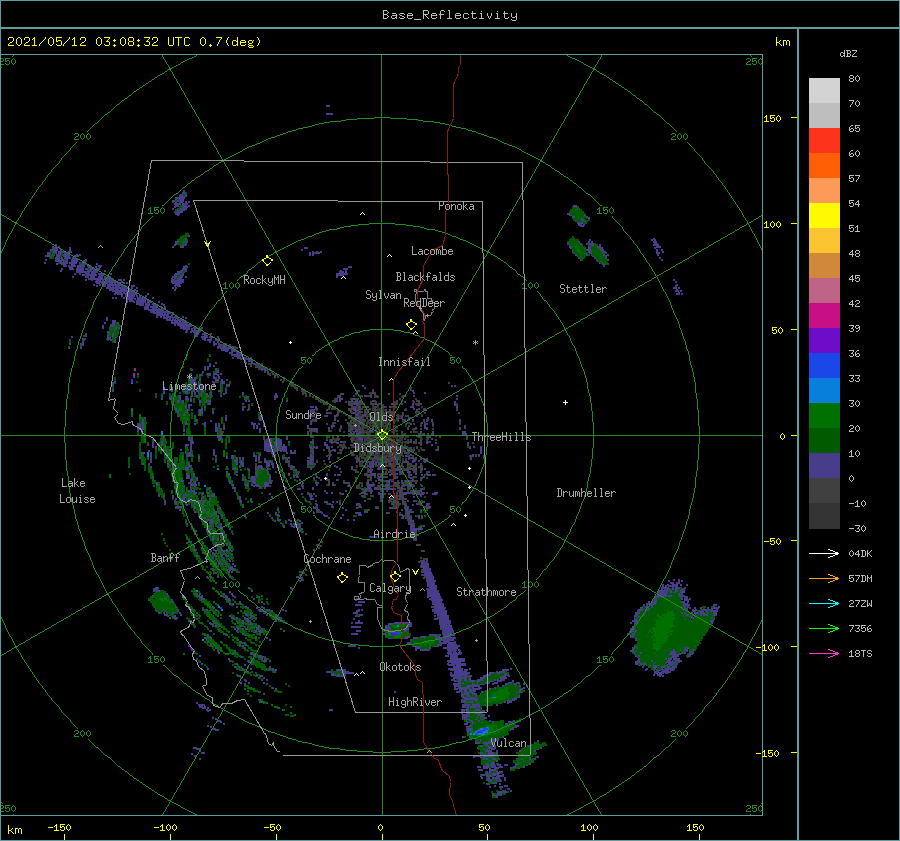
Task: Click the Banff label
Action: click(165, 557)
